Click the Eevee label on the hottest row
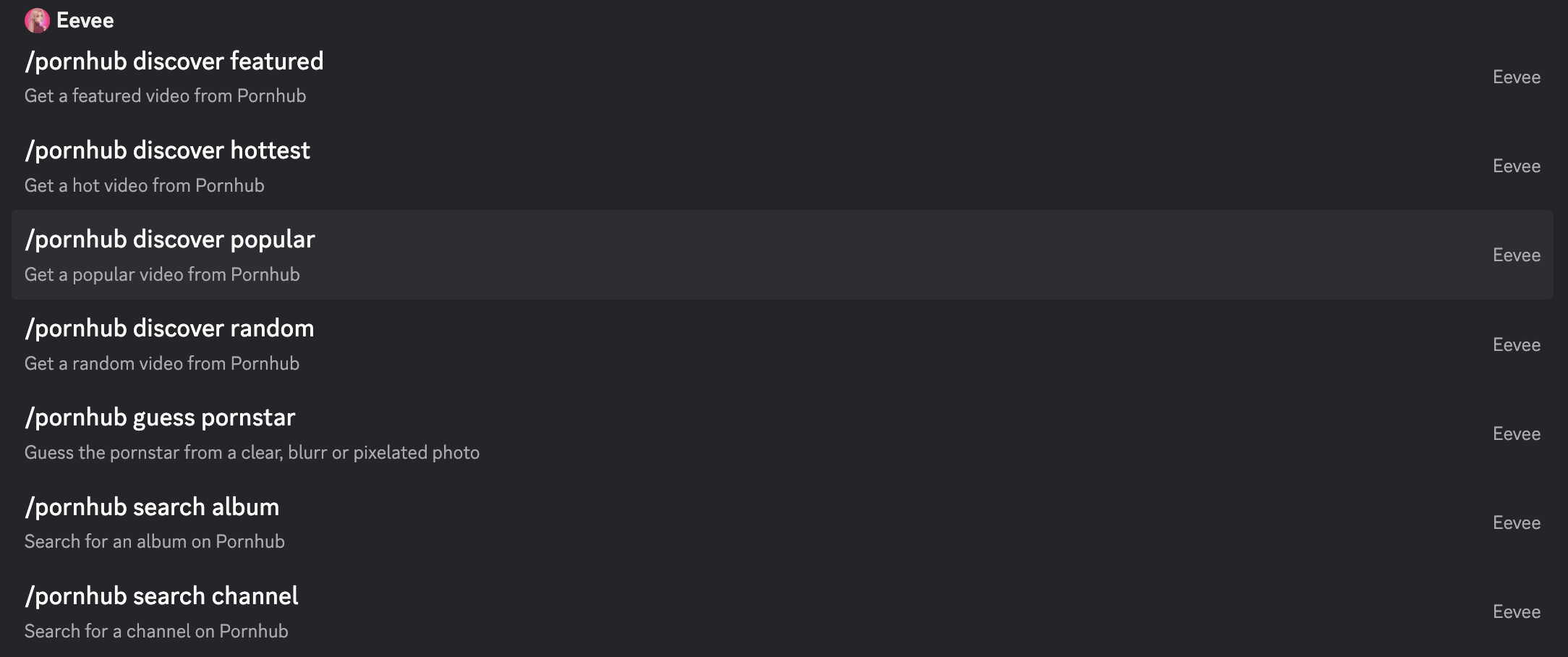Screen dimensions: 1568x657 (1517, 166)
